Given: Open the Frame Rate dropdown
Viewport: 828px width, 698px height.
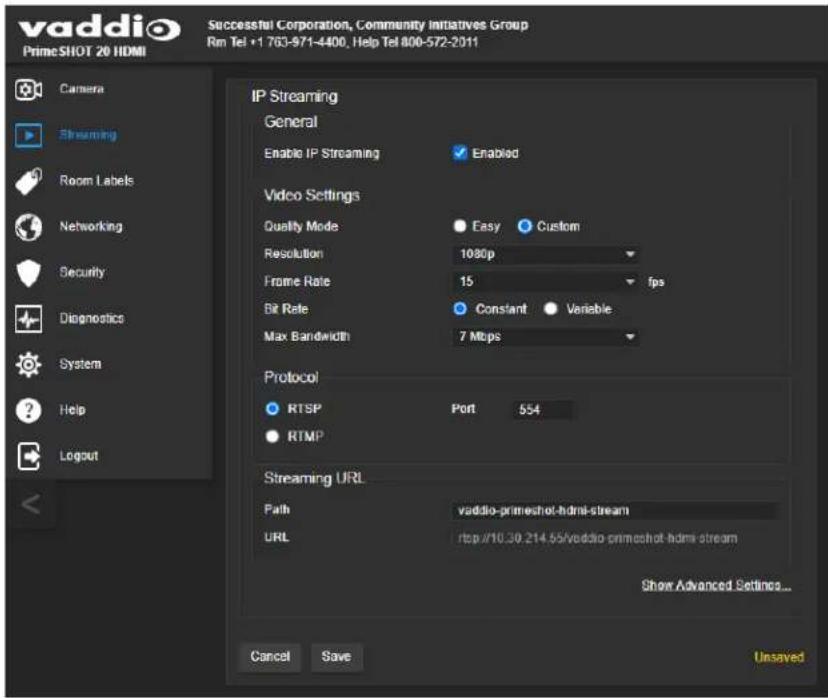Looking at the screenshot, I should tap(545, 281).
